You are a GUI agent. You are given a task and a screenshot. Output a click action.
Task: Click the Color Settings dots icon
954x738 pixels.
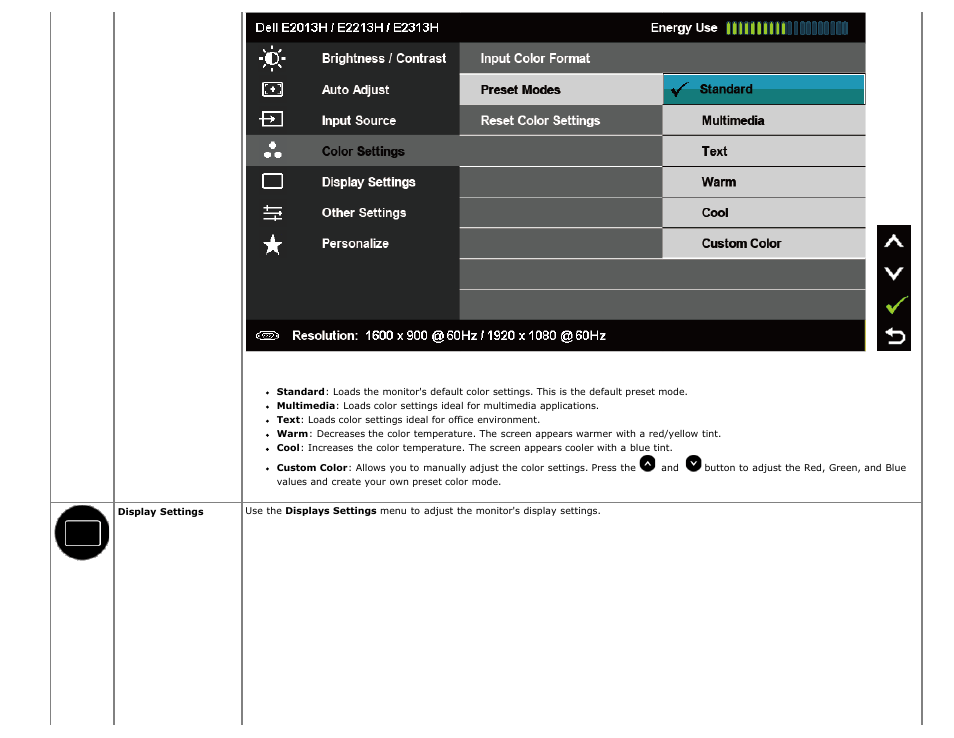point(272,151)
